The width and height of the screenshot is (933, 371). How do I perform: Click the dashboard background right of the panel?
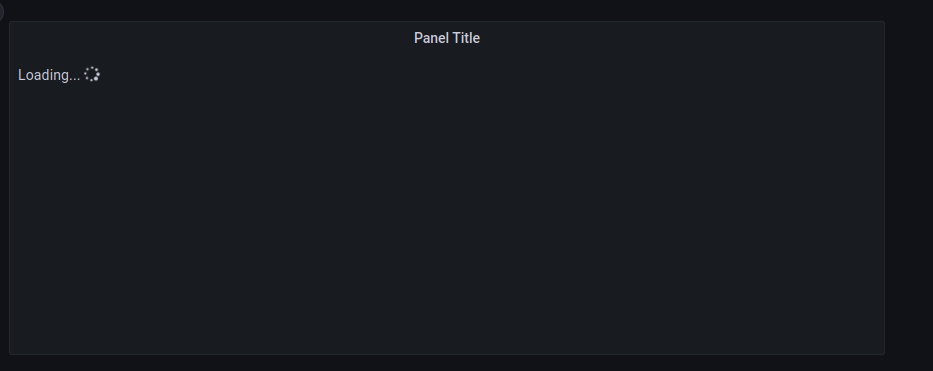tap(909, 188)
